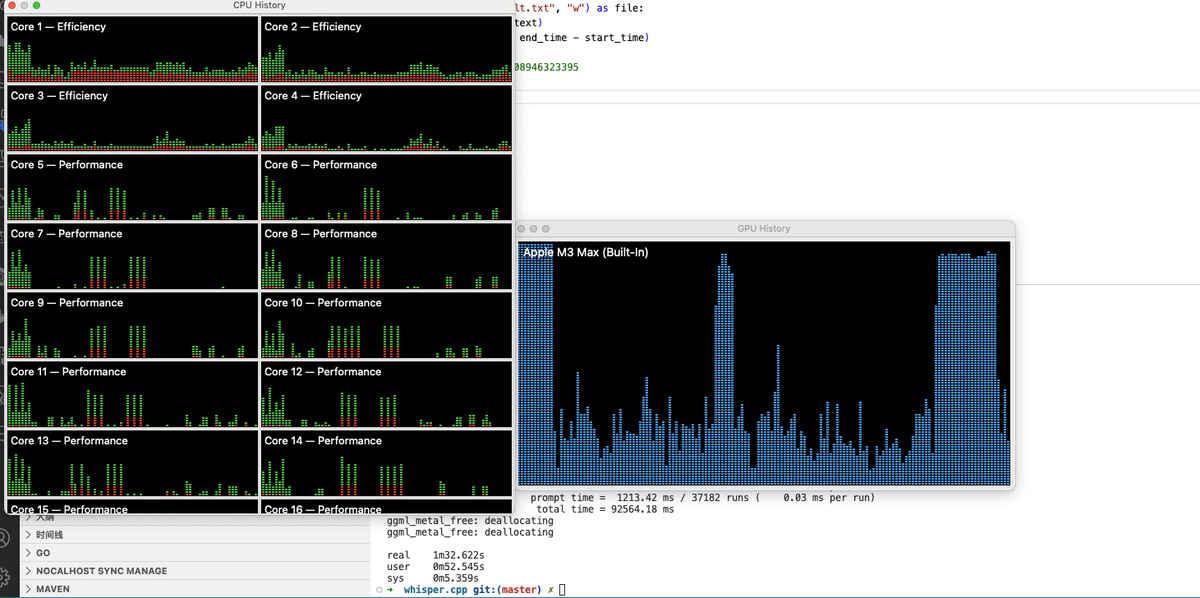Click the terminal prompt cursor after git:(master)
Screen dimensions: 1200x598
562,589
